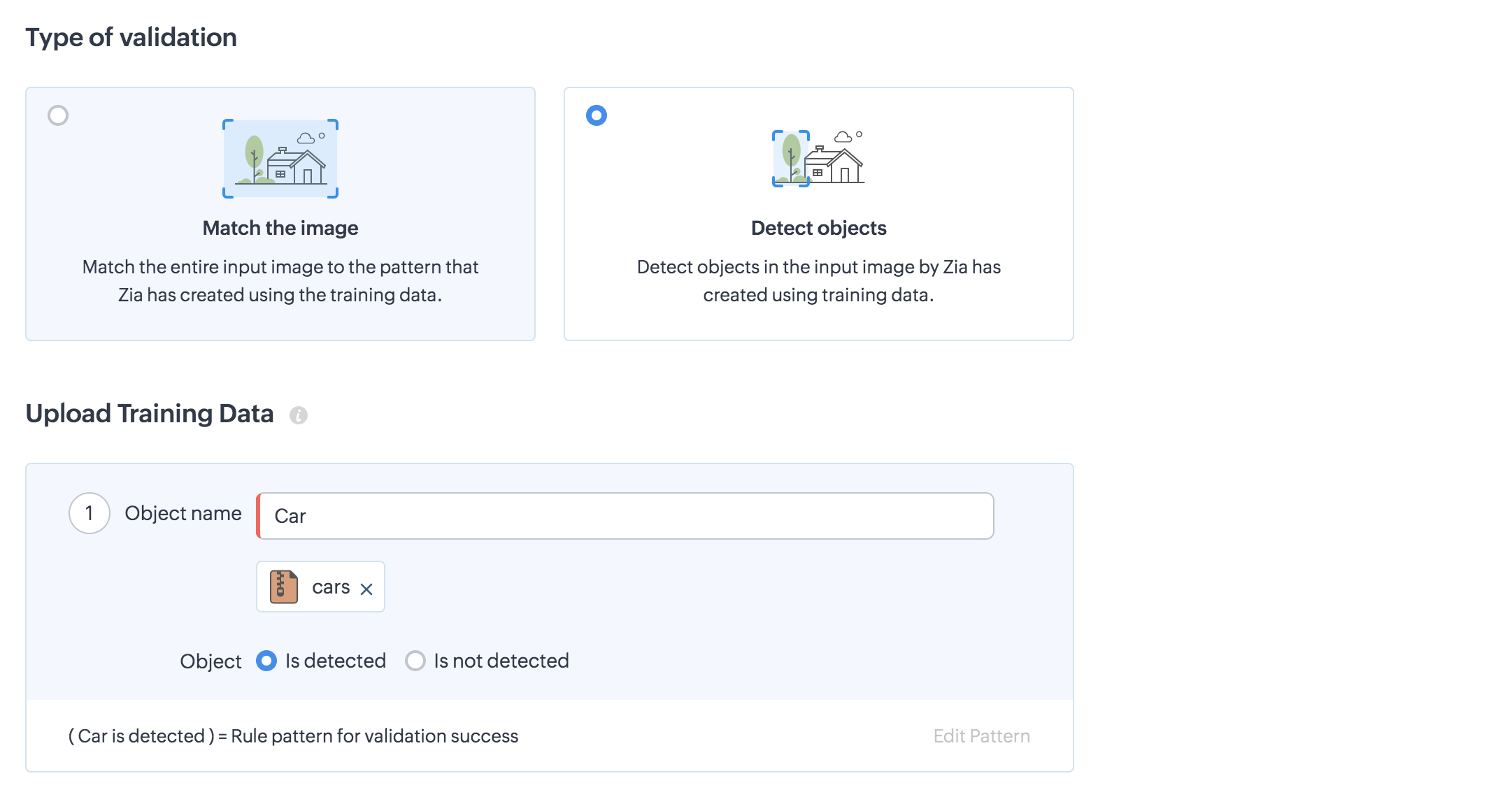This screenshot has width=1512, height=797.
Task: Click the step number 1 circle
Action: (90, 514)
